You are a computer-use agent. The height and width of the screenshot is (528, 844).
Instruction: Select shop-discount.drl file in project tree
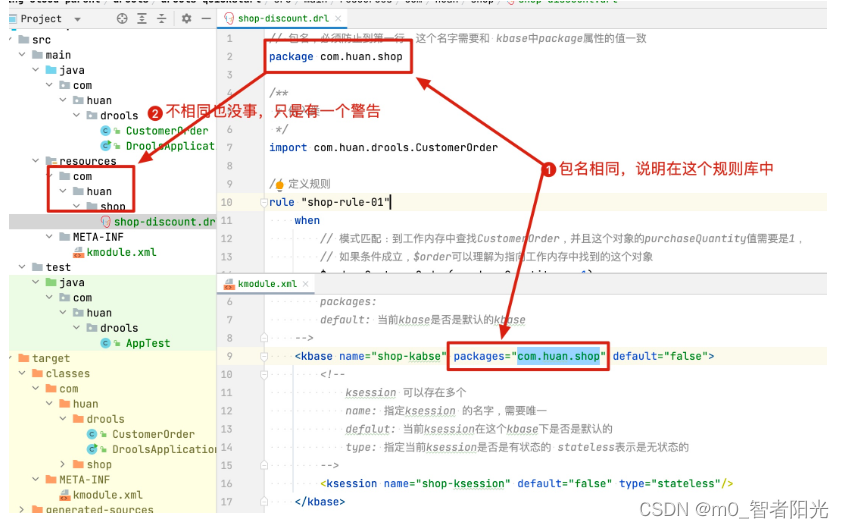point(164,222)
